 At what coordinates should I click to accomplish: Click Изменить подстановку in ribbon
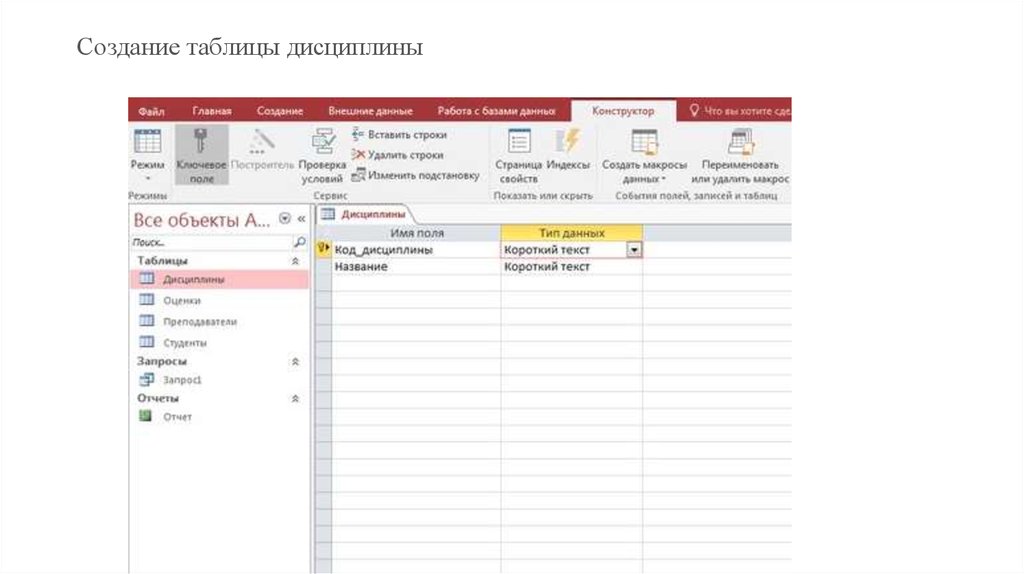[415, 175]
